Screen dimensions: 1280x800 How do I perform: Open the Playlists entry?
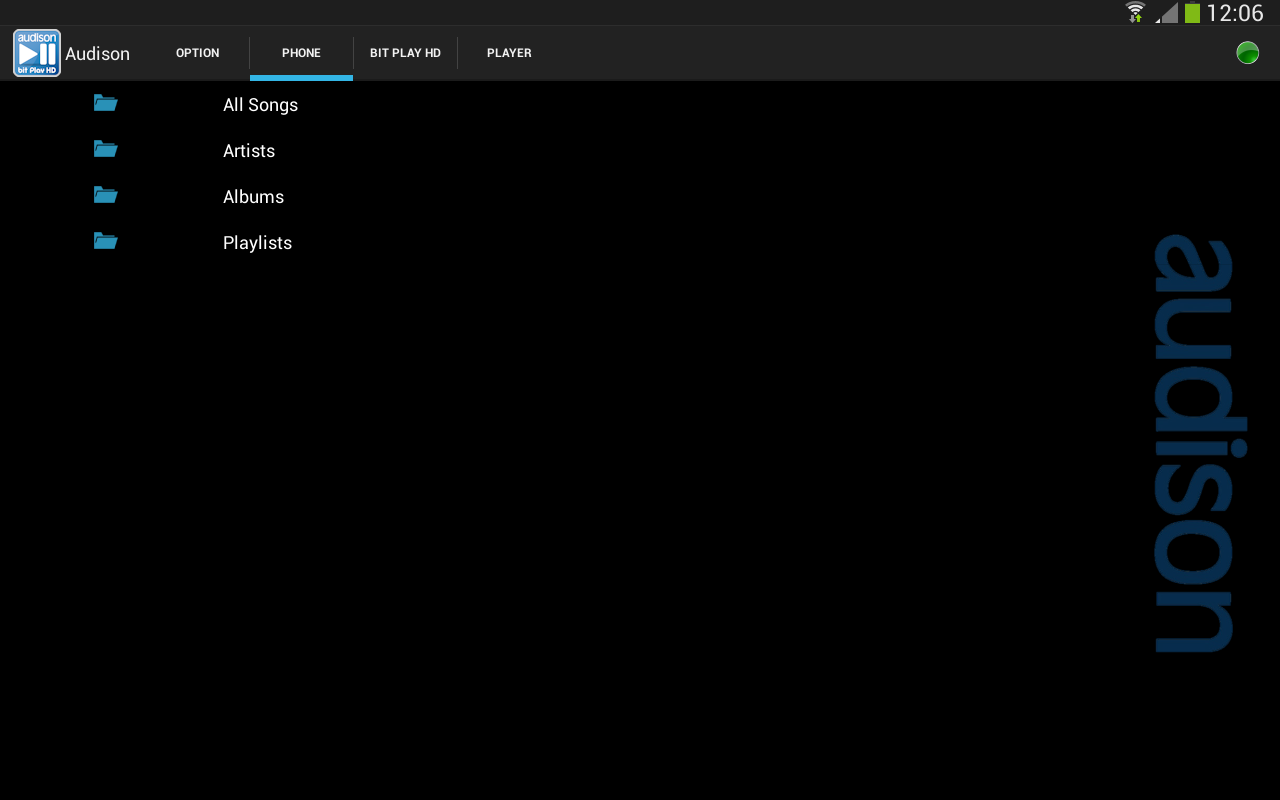point(257,243)
